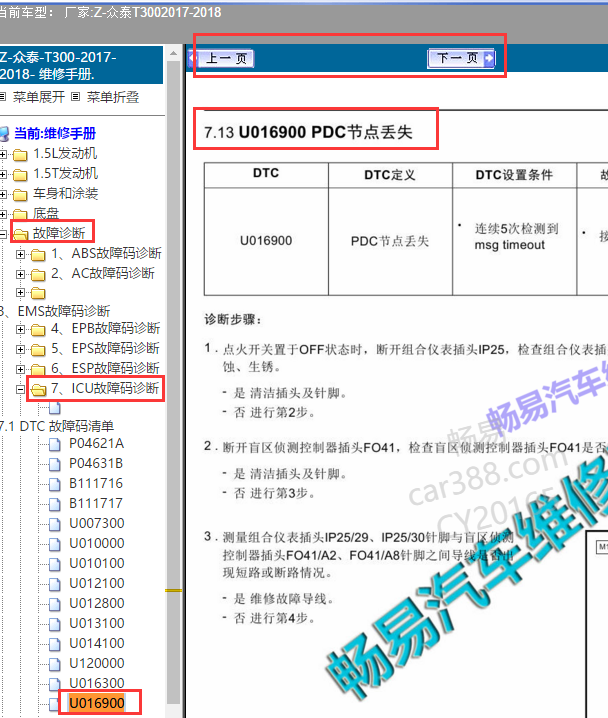Click page icon beside P04621A
This screenshot has width=608, height=718.
coord(54,444)
